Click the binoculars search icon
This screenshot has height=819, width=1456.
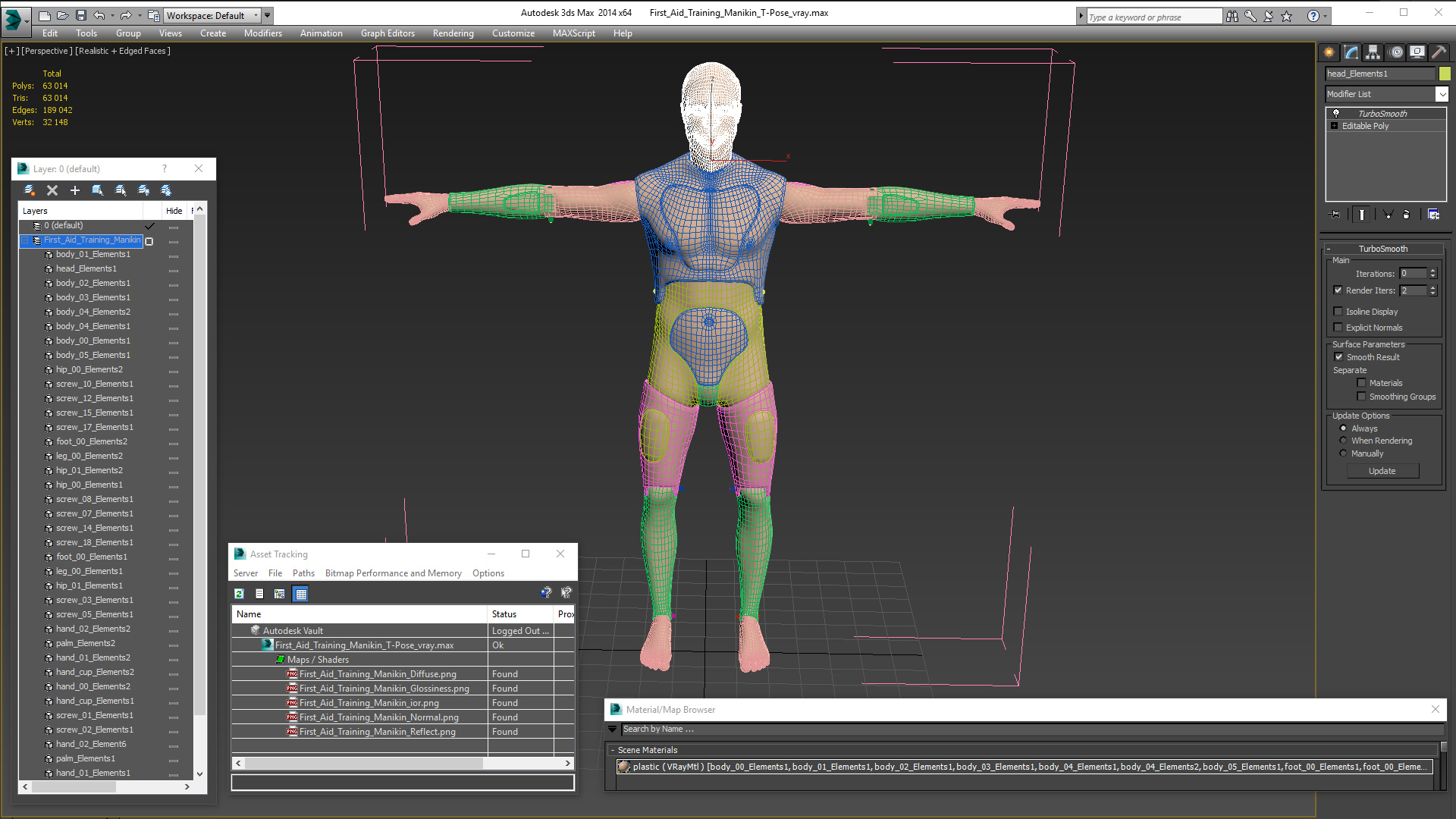coord(1232,16)
